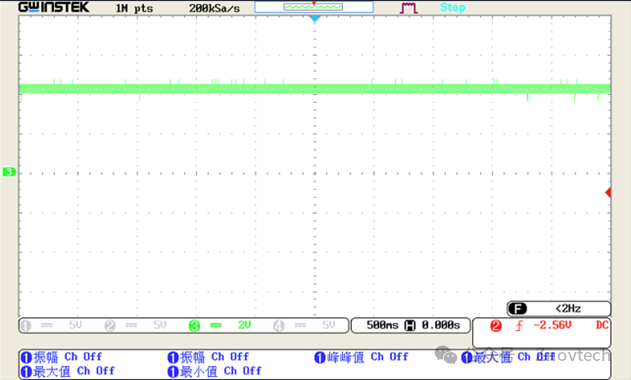Click the horizontal H position icon
The height and width of the screenshot is (380, 631).
coord(410,325)
